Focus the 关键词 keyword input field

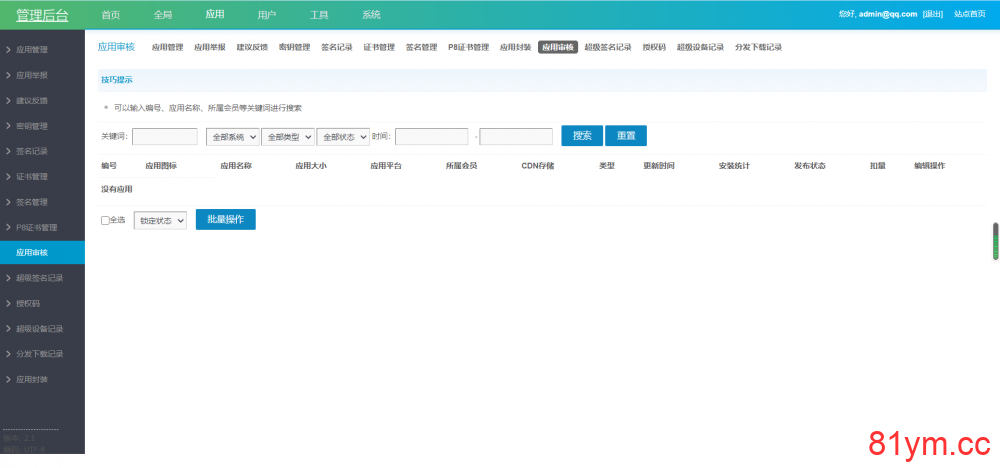tap(165, 136)
